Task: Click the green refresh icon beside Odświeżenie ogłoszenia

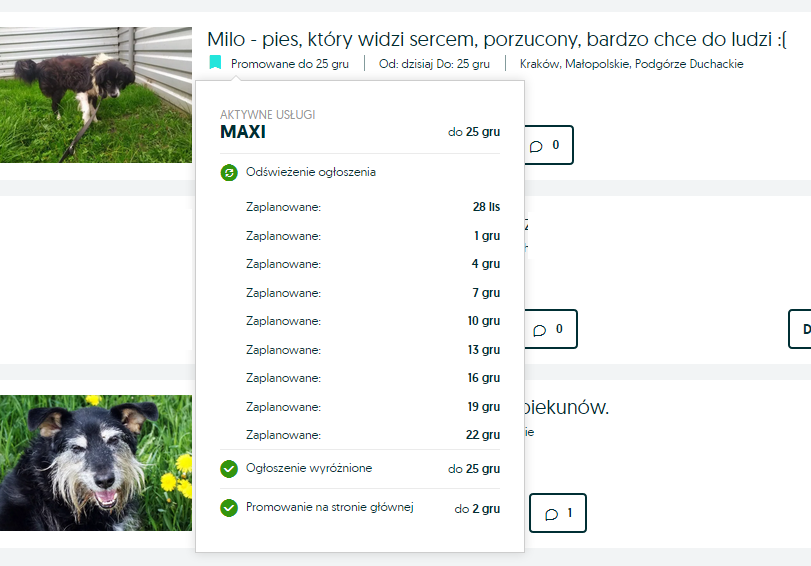Action: click(x=229, y=172)
